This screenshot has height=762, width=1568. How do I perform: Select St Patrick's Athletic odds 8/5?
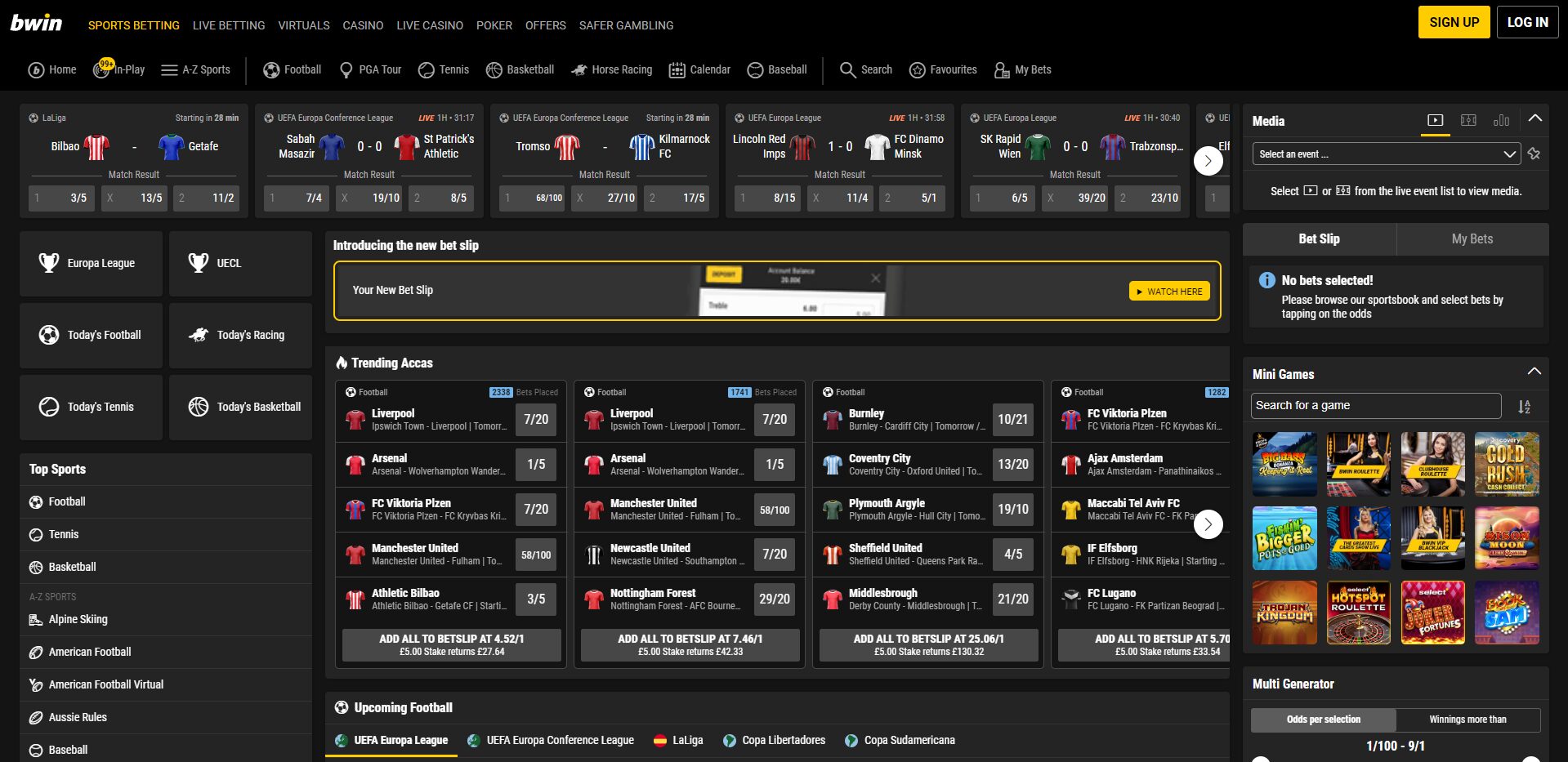442,198
